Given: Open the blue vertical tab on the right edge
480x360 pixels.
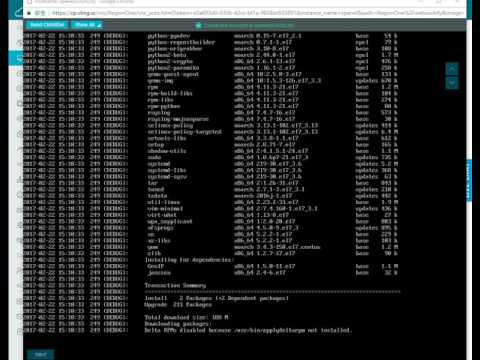Looking at the screenshot, I should pyautogui.click(x=469, y=180).
